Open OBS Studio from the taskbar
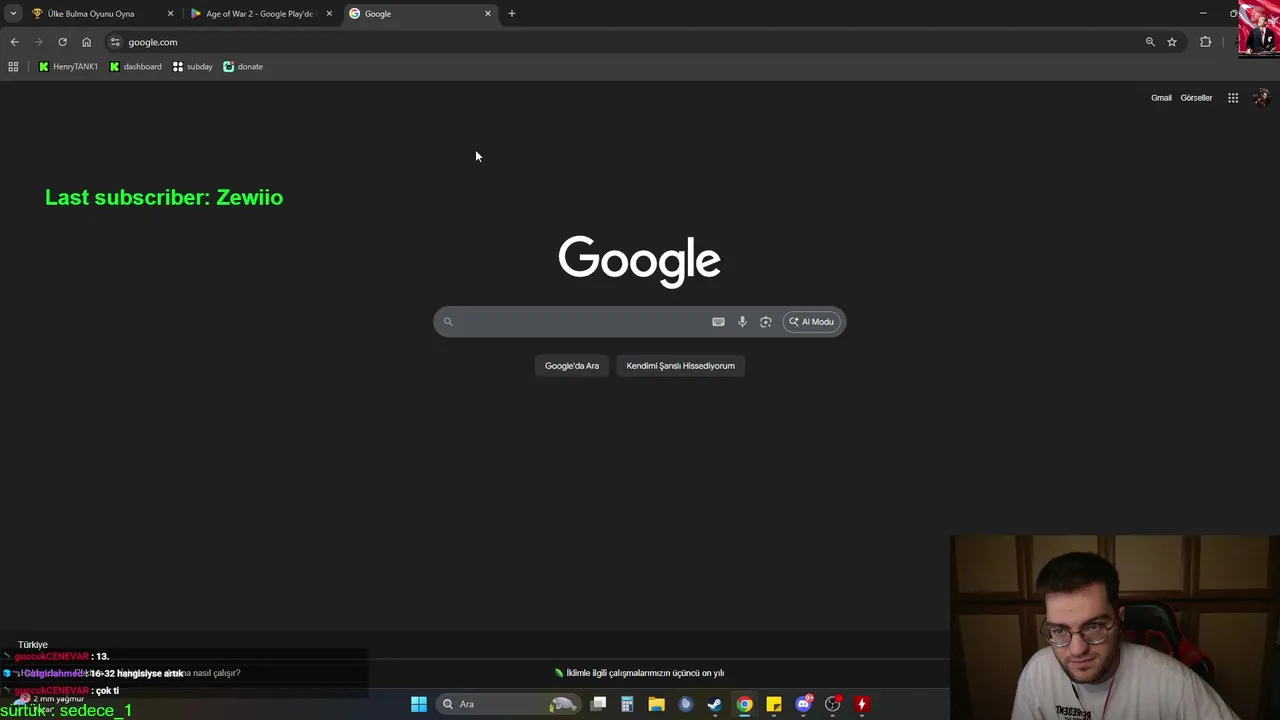The image size is (1280, 720). [x=832, y=704]
